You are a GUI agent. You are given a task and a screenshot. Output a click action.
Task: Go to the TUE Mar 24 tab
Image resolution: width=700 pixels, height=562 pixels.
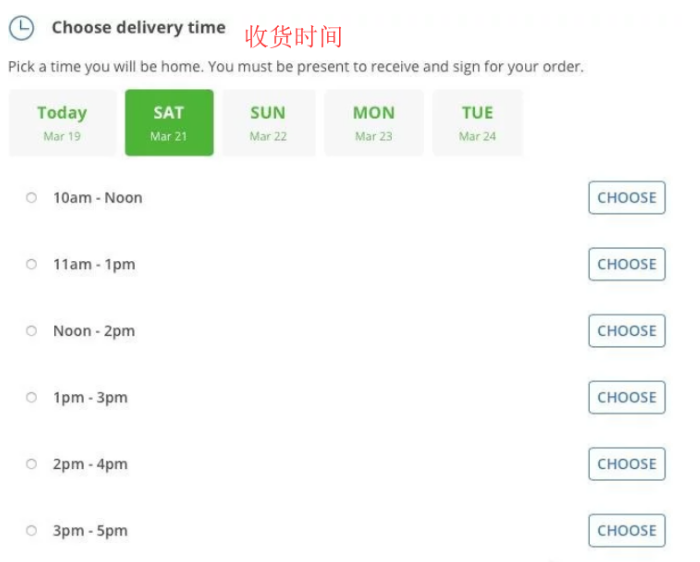tap(477, 123)
